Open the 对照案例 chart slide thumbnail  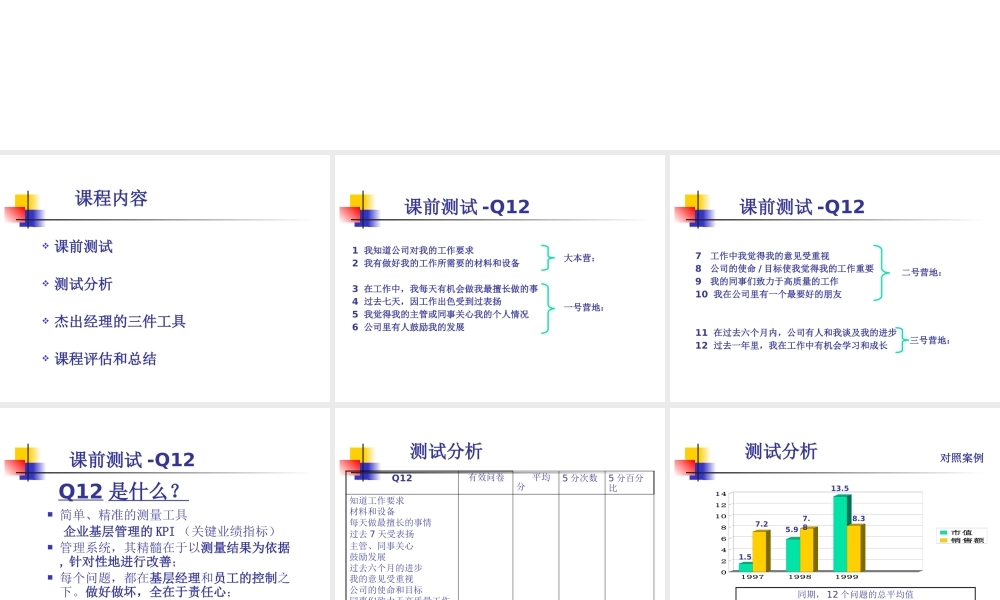point(835,504)
